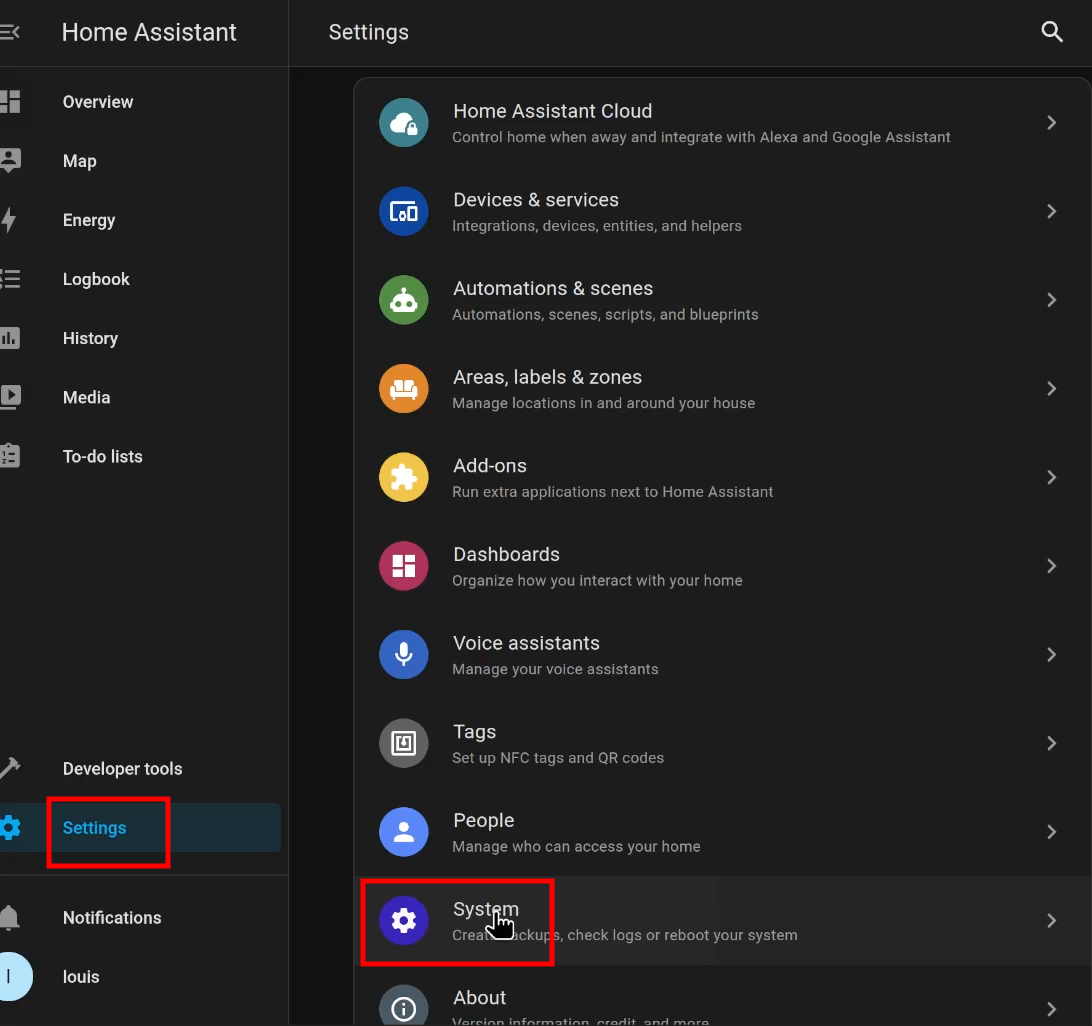Click the 'Manage your voice assistants' description
The width and height of the screenshot is (1092, 1026).
click(x=555, y=669)
